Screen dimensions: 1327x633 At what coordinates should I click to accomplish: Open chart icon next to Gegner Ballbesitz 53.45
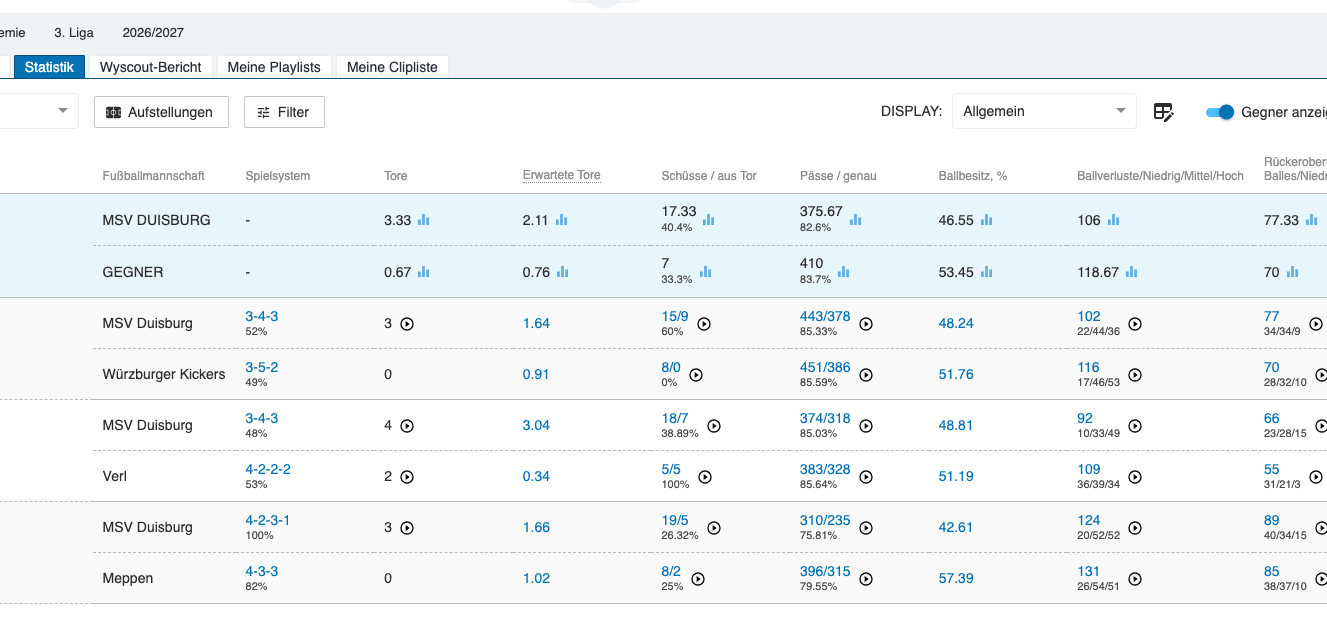[987, 271]
